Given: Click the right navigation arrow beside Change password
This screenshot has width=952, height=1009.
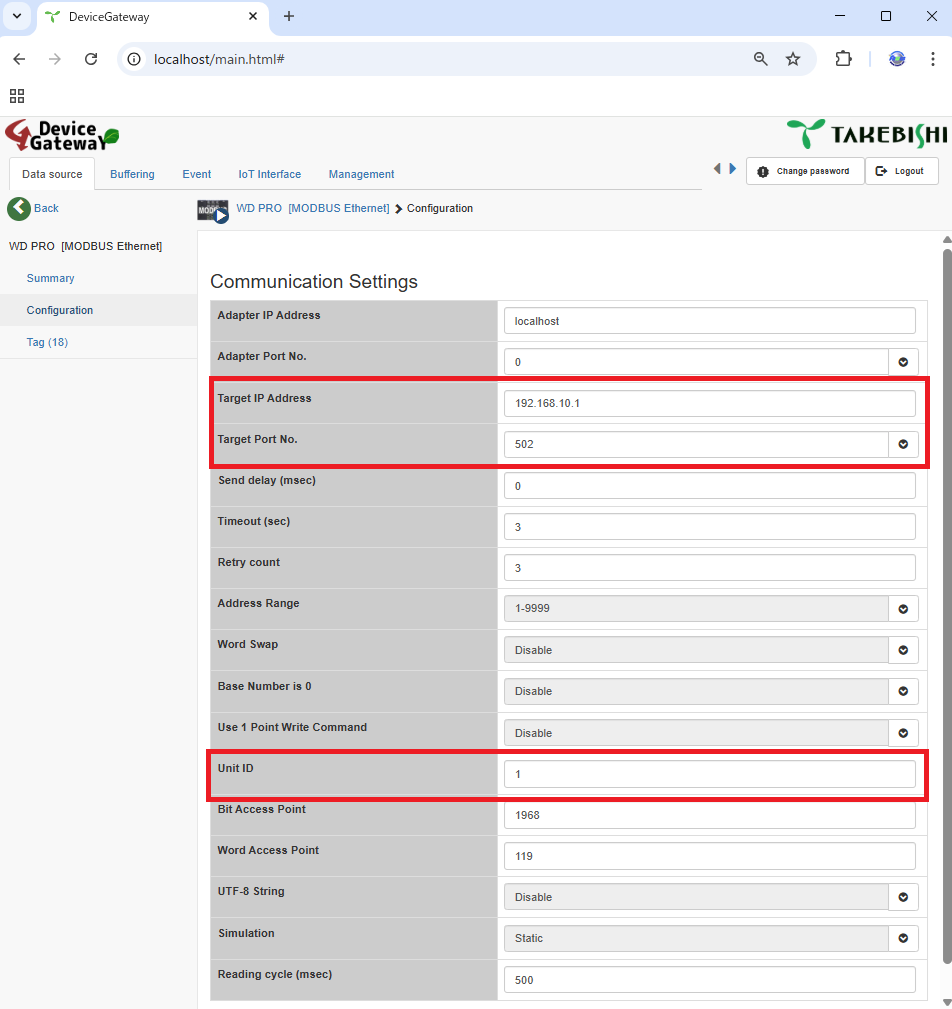Looking at the screenshot, I should tap(733, 169).
